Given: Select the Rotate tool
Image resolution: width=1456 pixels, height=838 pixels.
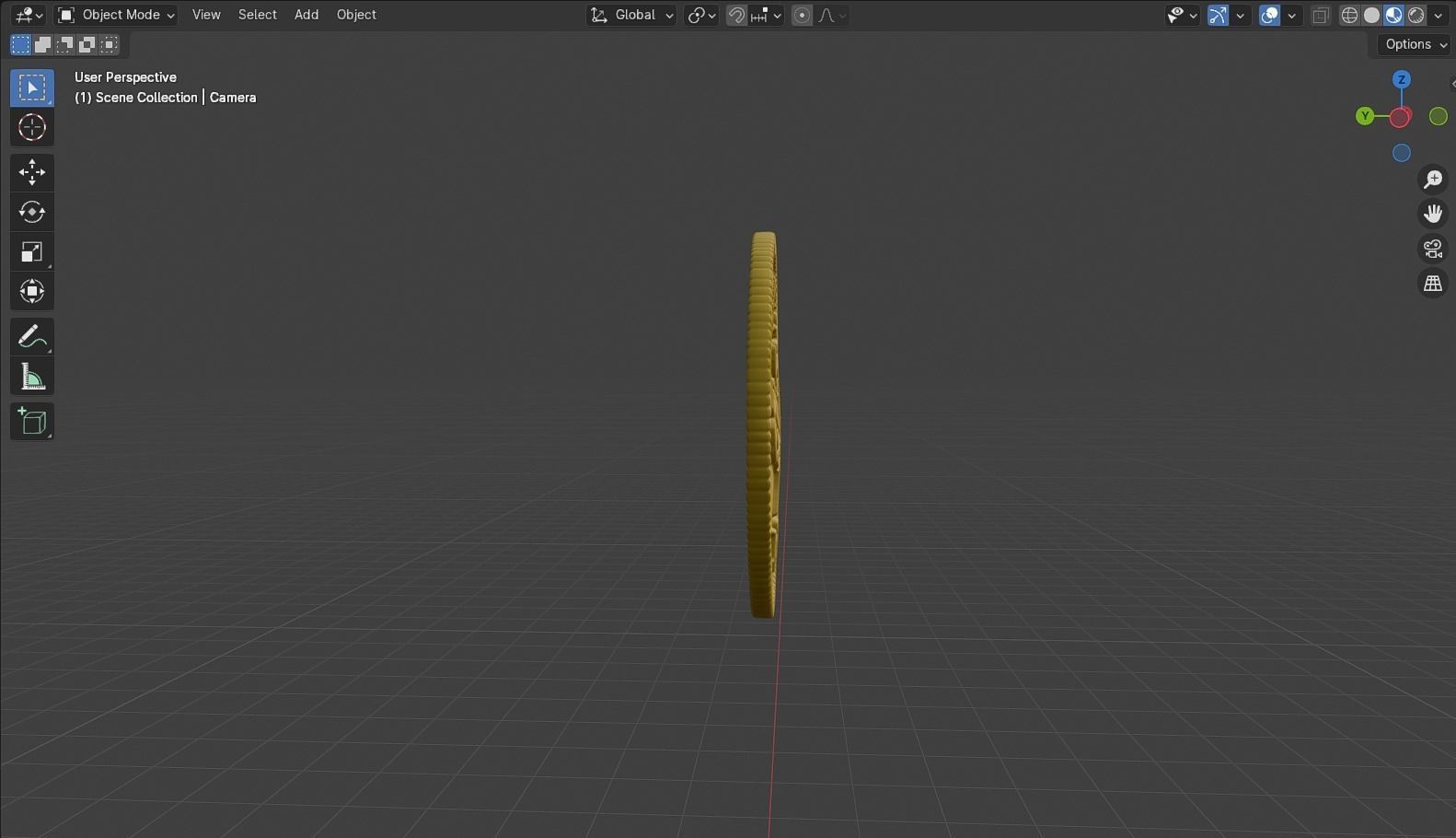Looking at the screenshot, I should [32, 212].
